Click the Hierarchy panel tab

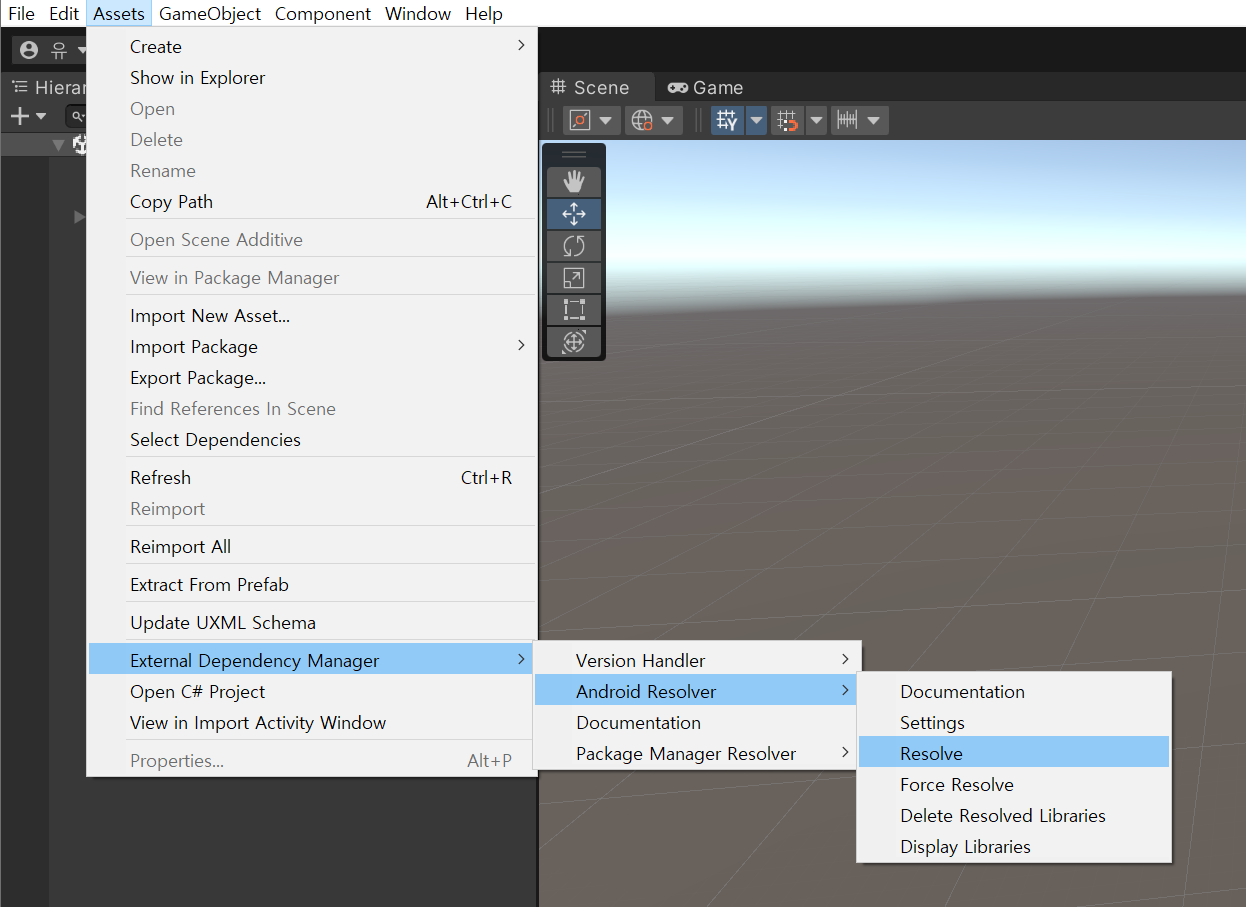tap(47, 87)
